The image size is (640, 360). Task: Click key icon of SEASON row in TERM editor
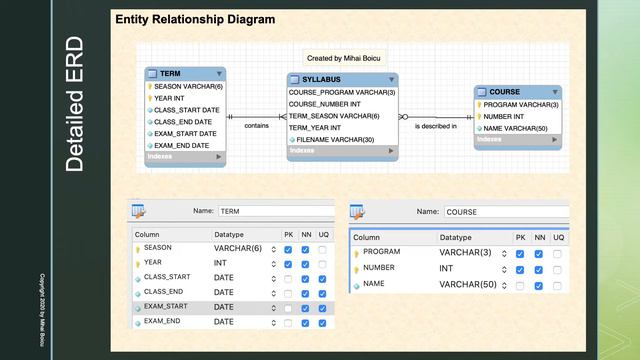pos(138,249)
